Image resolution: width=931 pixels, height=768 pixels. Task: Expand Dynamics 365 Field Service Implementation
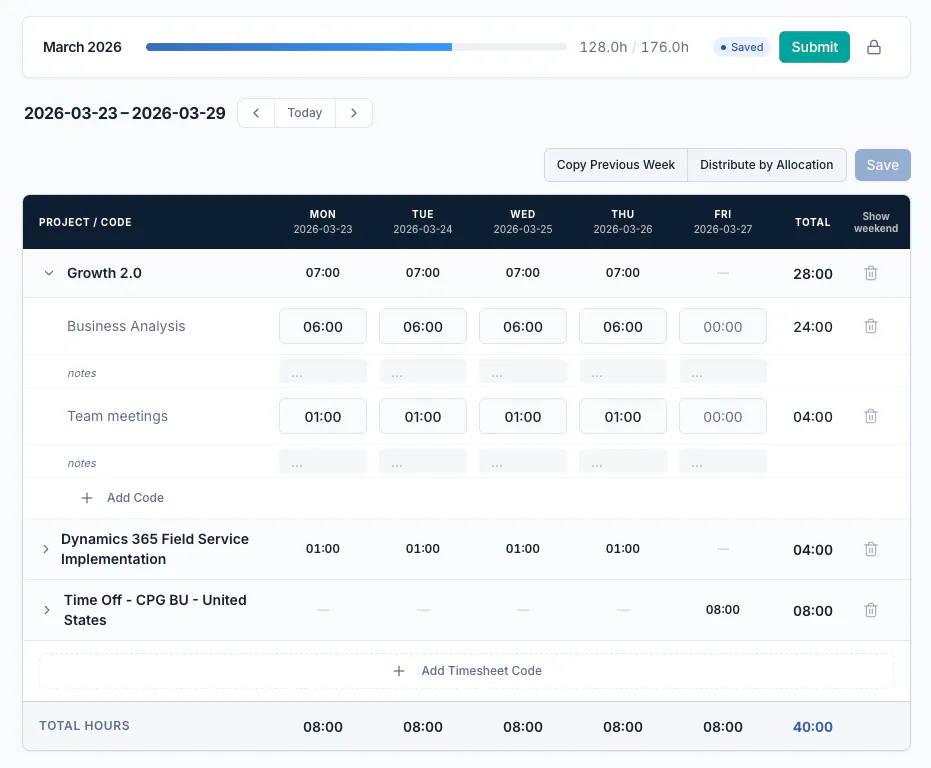(x=46, y=549)
